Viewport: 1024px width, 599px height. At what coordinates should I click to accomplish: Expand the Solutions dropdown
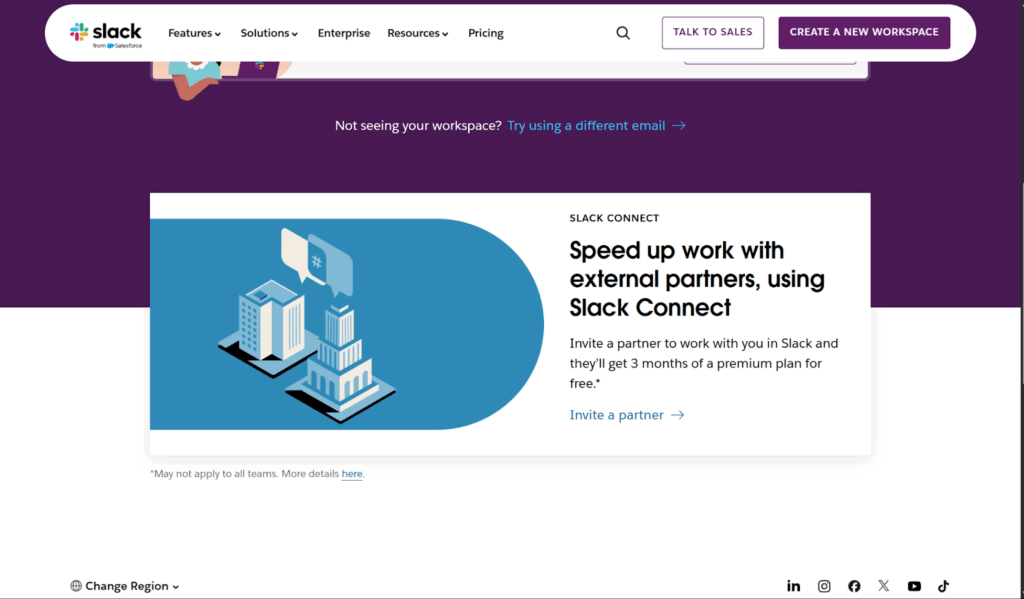(269, 33)
